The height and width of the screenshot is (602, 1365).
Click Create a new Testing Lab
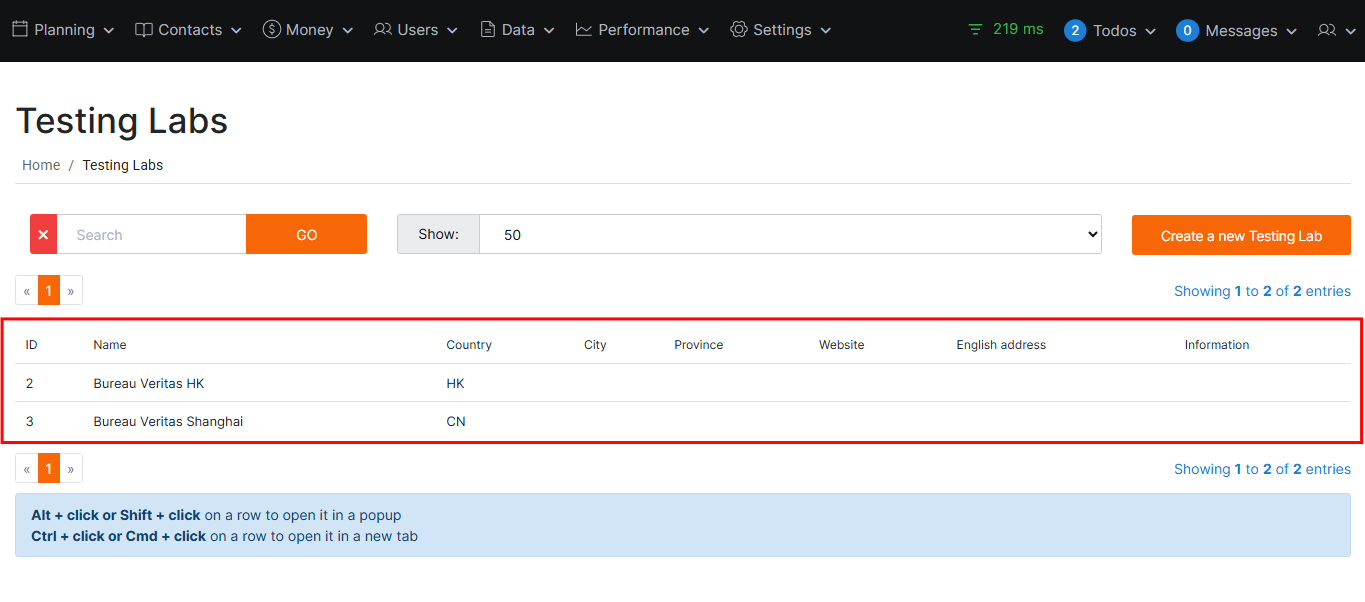point(1241,235)
